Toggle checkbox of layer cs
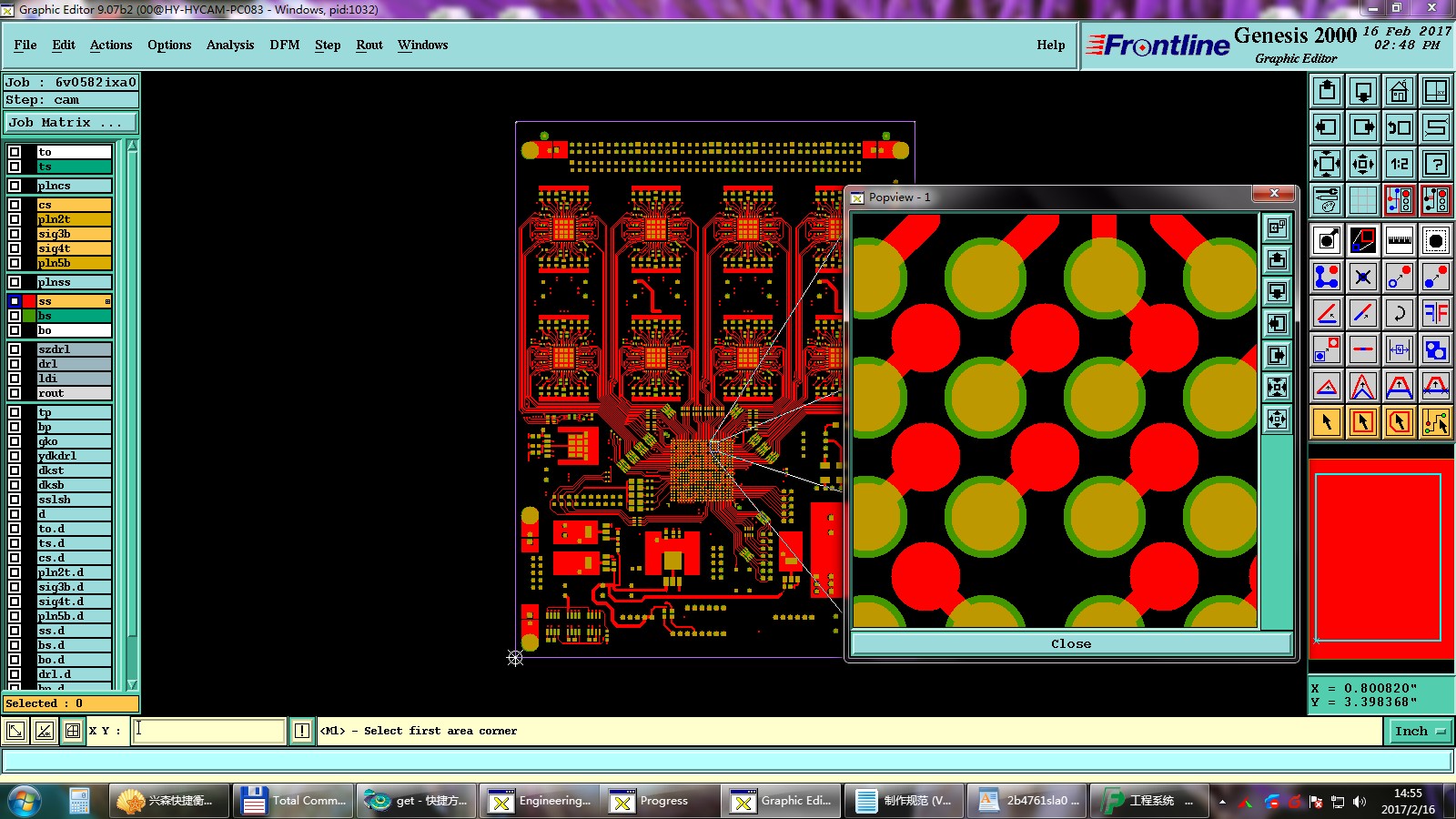The image size is (1456, 819). point(15,205)
